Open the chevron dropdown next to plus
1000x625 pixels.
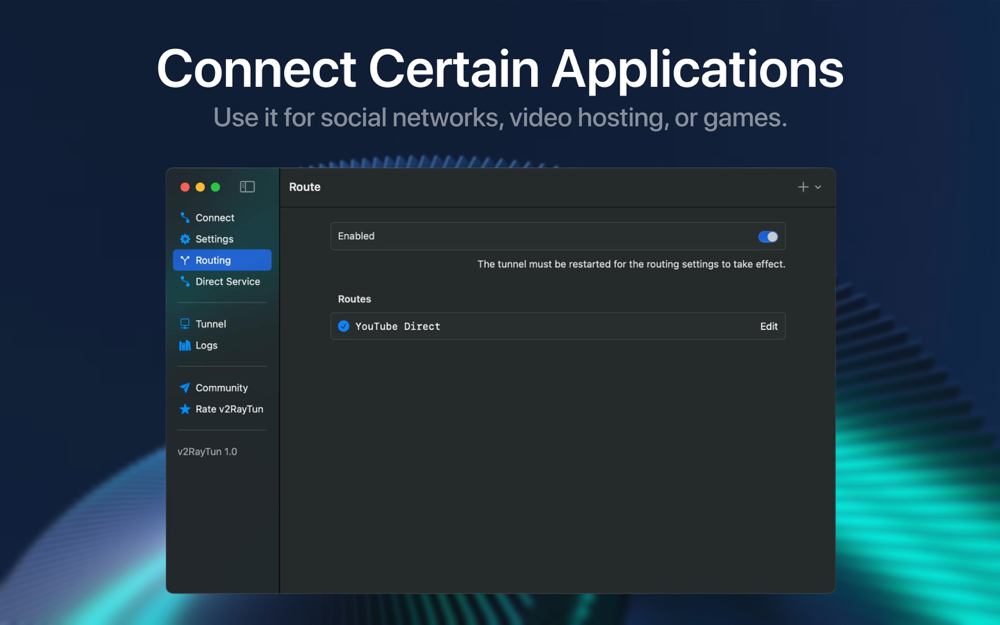click(818, 188)
